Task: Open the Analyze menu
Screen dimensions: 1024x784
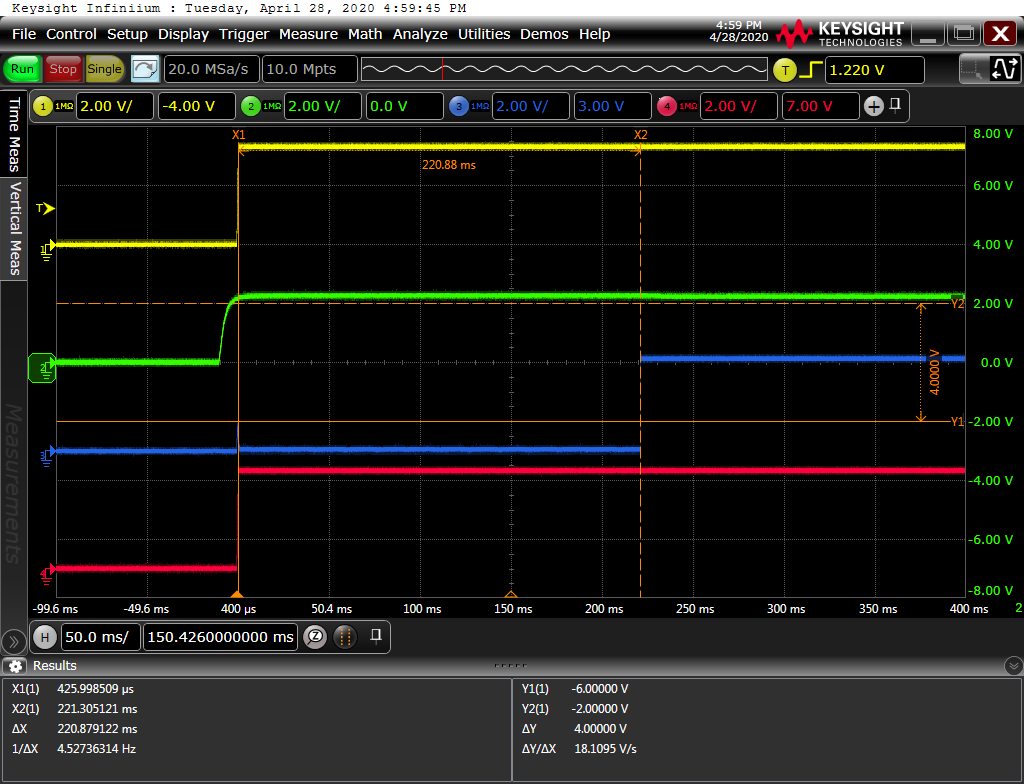Action: point(420,34)
